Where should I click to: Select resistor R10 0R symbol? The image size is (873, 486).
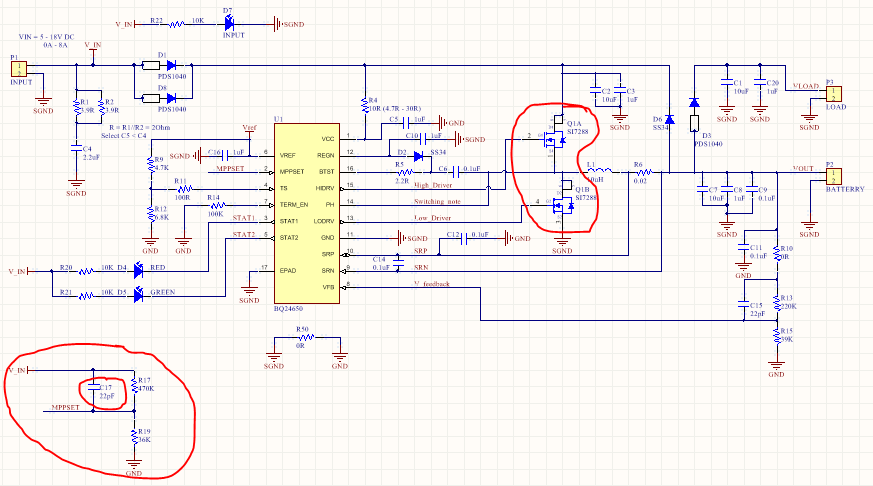(777, 253)
